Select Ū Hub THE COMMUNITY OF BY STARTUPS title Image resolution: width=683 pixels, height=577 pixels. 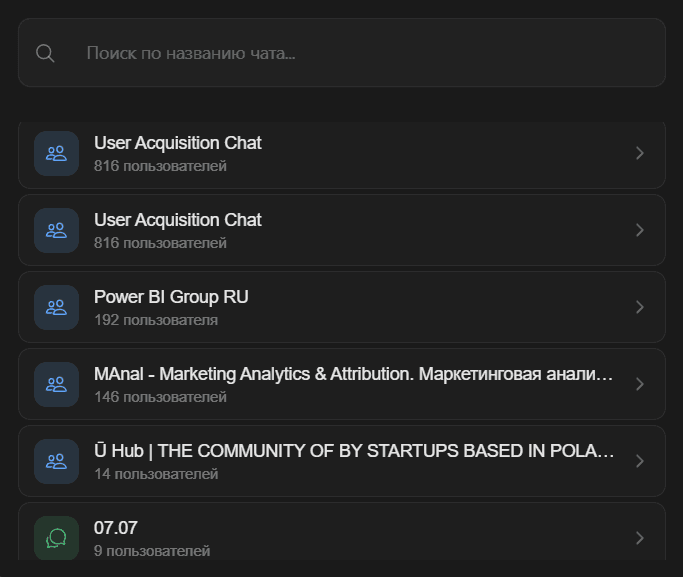coord(354,451)
